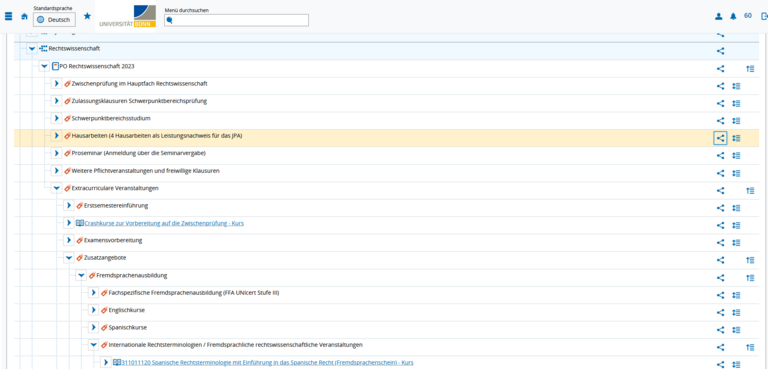Share the Zulassungsklausuren Schwerpunktbereichsprüfung row
This screenshot has height=369, width=768.
(x=720, y=103)
